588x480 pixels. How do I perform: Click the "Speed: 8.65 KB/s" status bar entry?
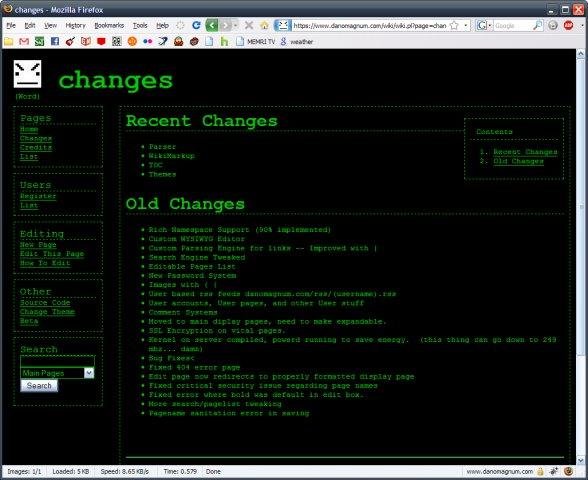124,471
